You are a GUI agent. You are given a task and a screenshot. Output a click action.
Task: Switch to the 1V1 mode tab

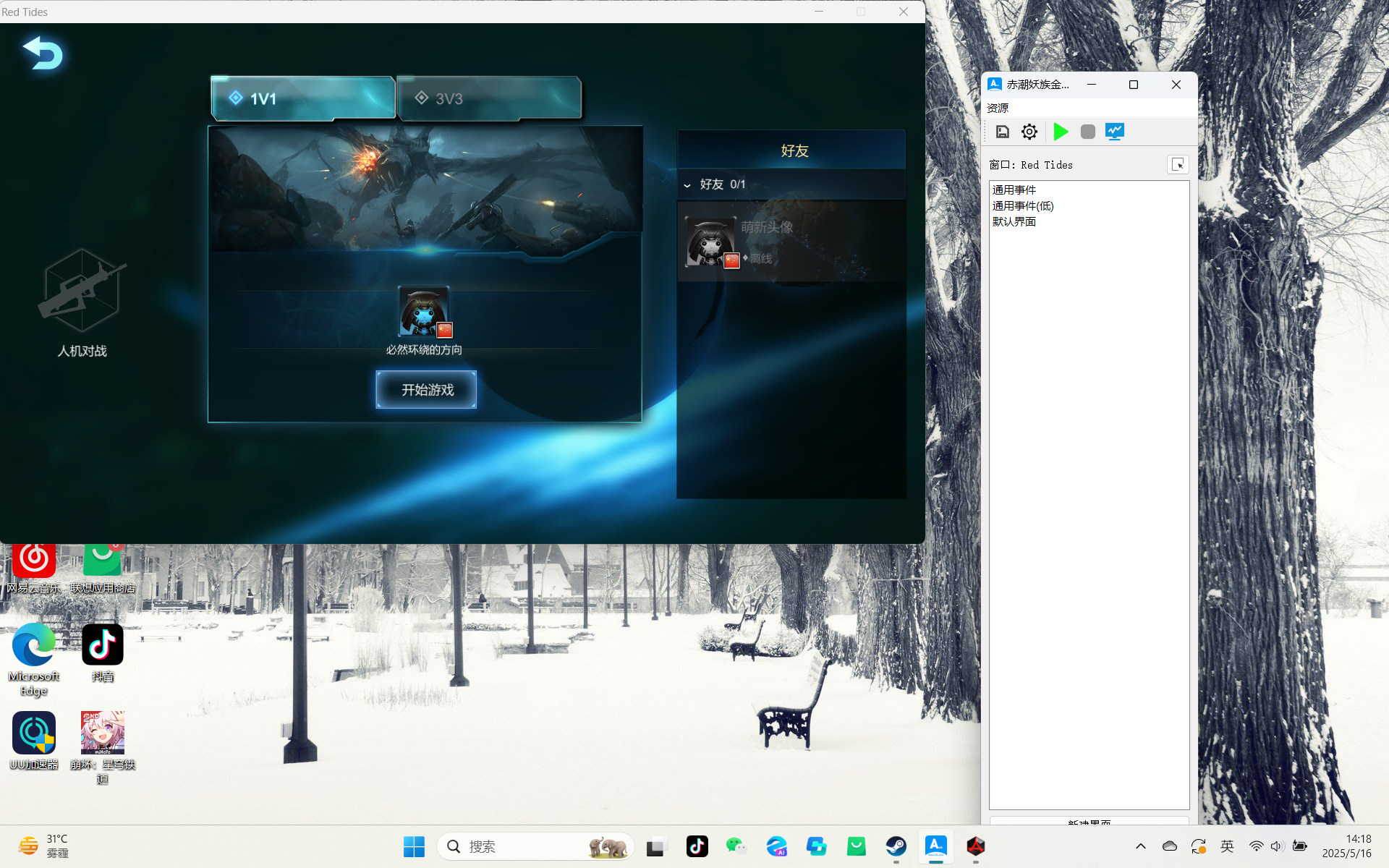coord(303,98)
